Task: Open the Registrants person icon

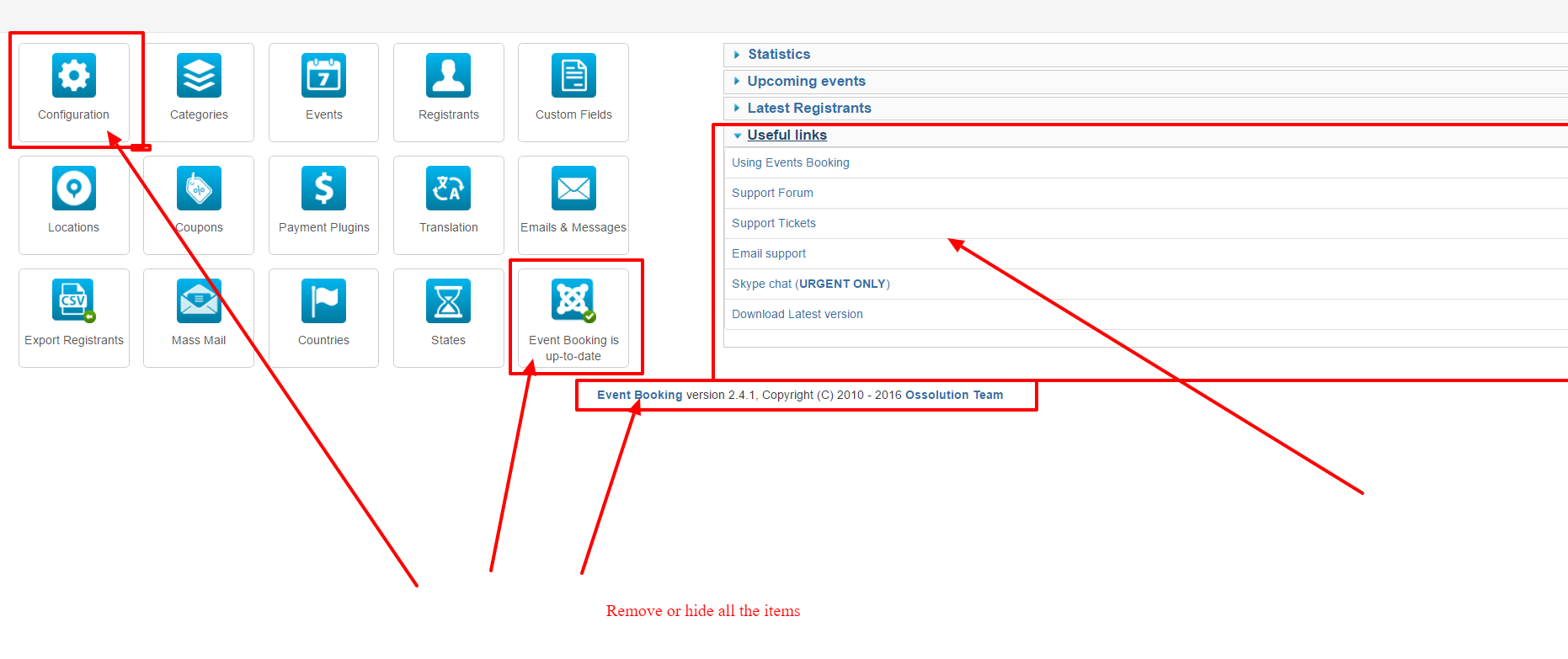Action: [x=448, y=76]
